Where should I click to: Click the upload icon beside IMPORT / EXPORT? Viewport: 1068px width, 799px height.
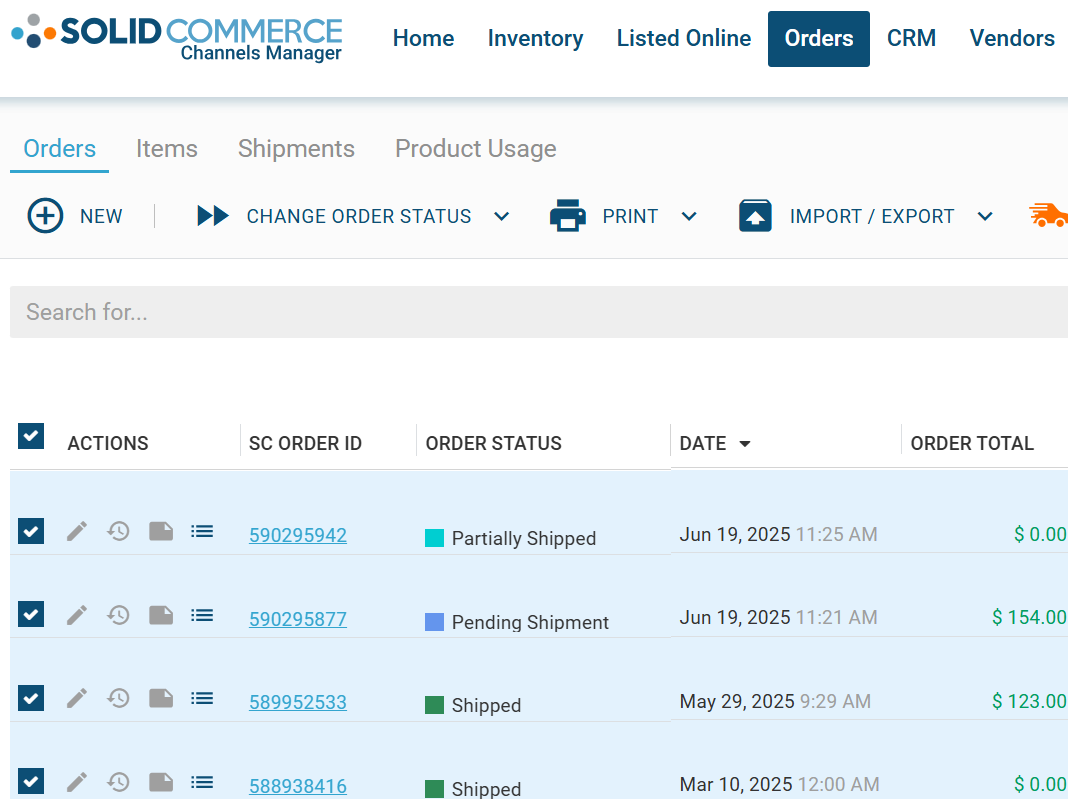(755, 215)
